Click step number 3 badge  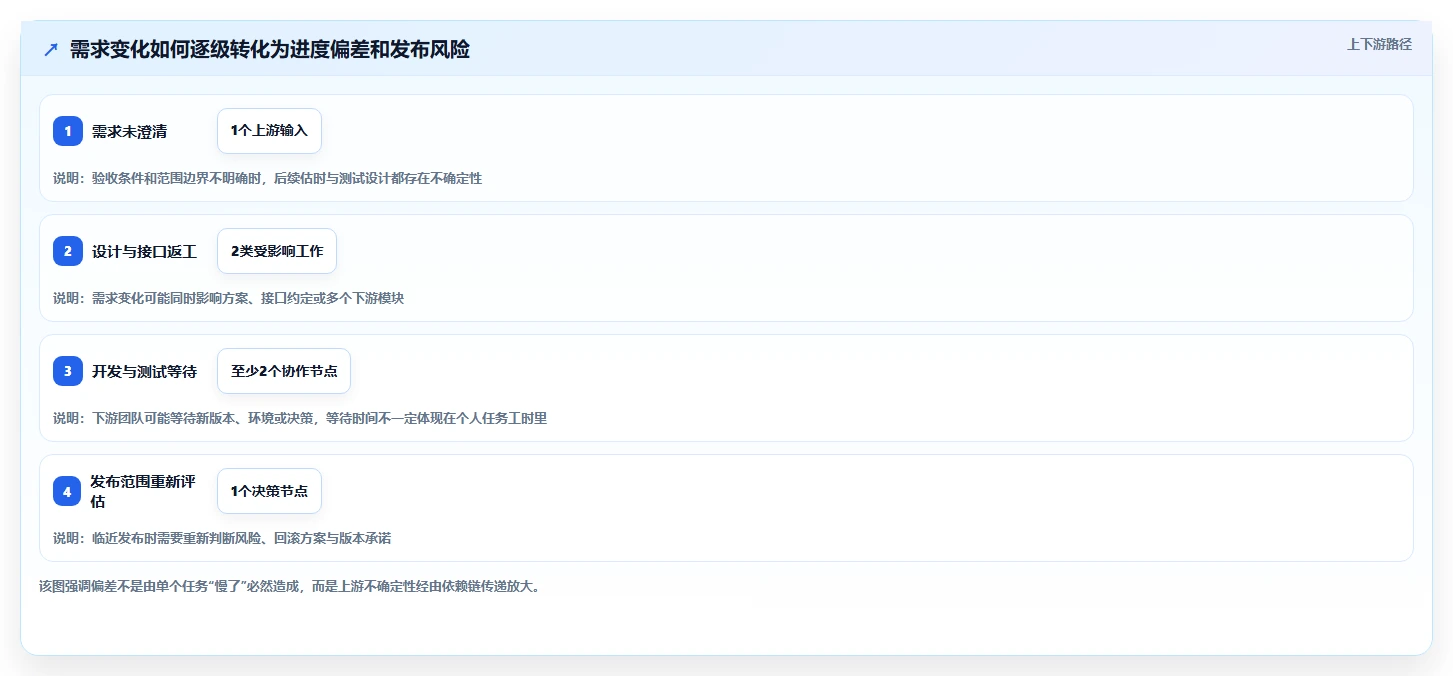[x=68, y=371]
